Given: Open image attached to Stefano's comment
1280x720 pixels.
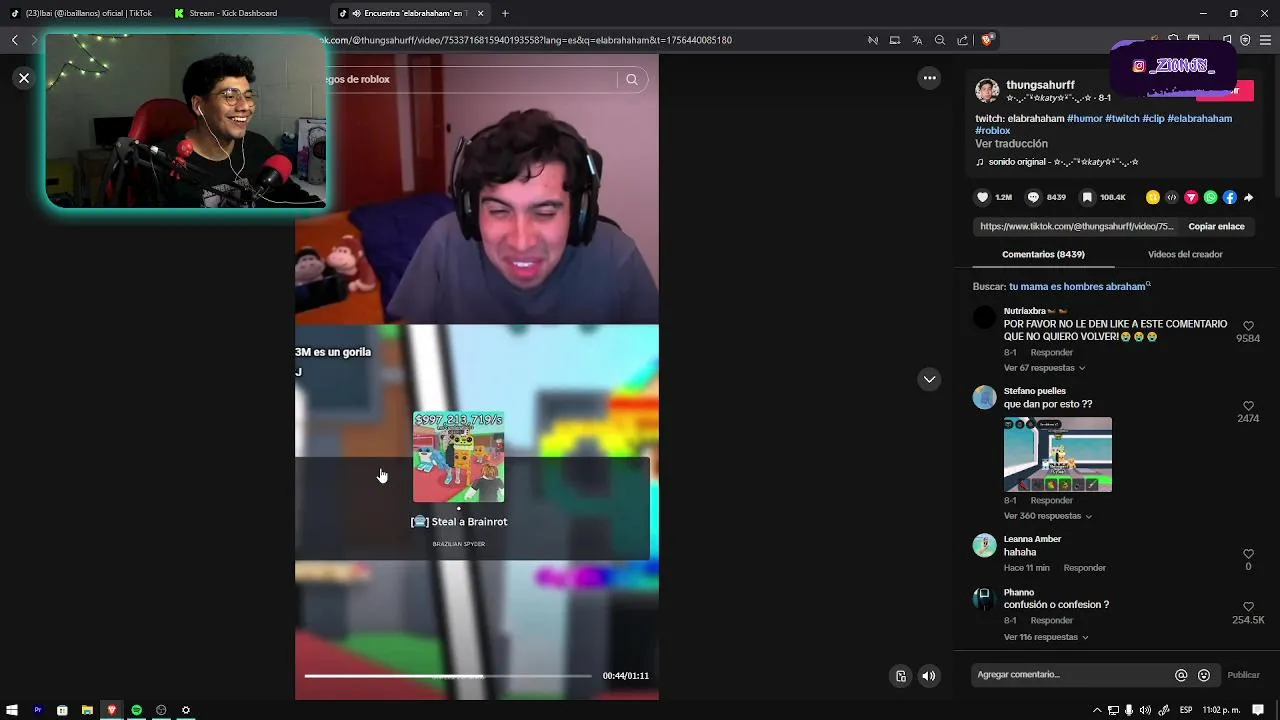Looking at the screenshot, I should click(1058, 455).
